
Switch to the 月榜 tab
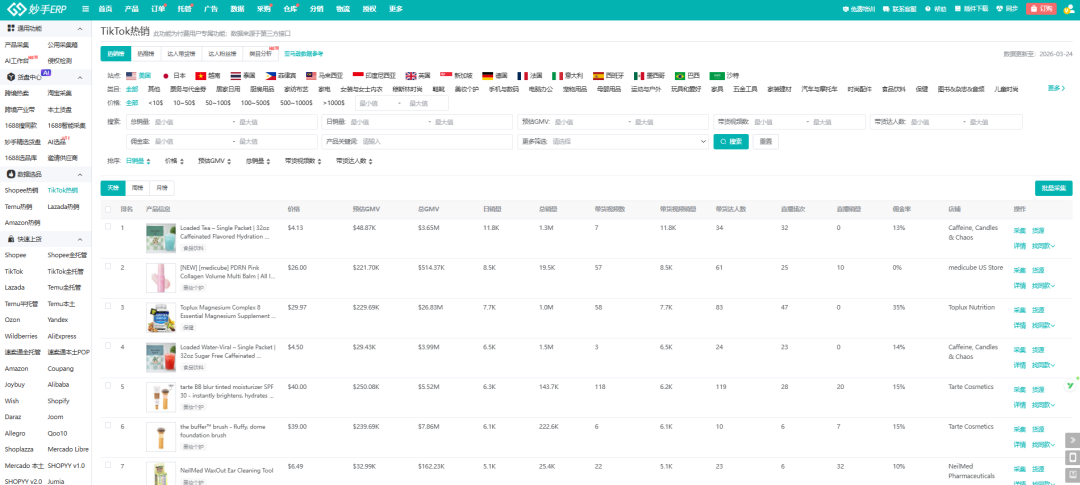pos(162,188)
